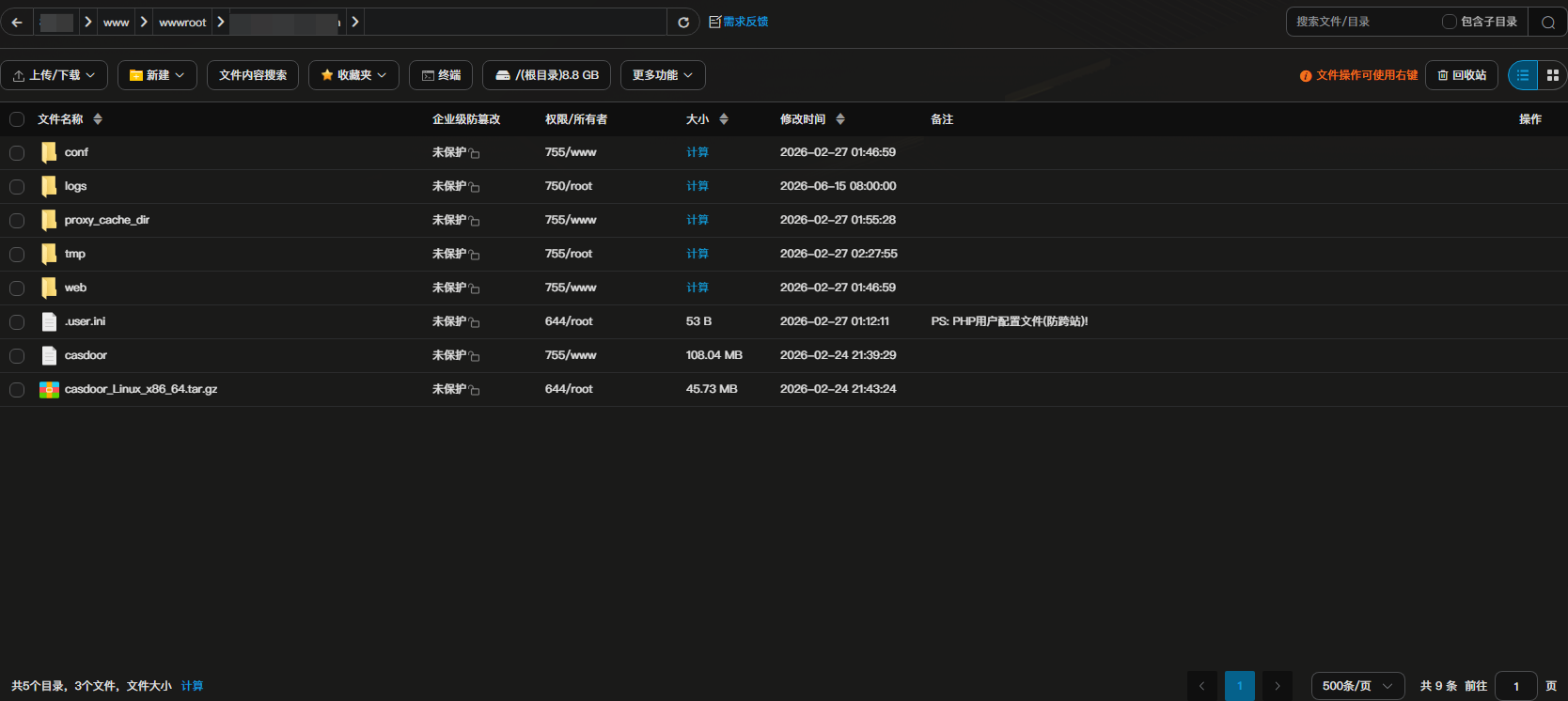Expand the Favorites (收藏夹) dropdown
Viewport: 1568px width, 701px height.
click(x=353, y=75)
